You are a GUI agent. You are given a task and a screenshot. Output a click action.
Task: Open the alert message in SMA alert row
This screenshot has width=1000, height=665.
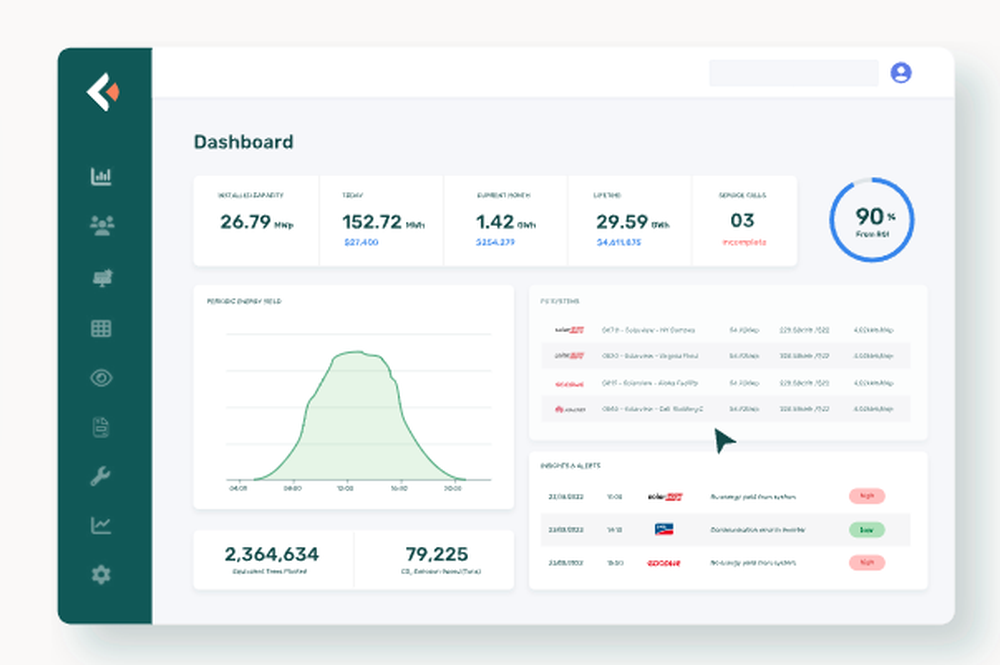pos(758,530)
